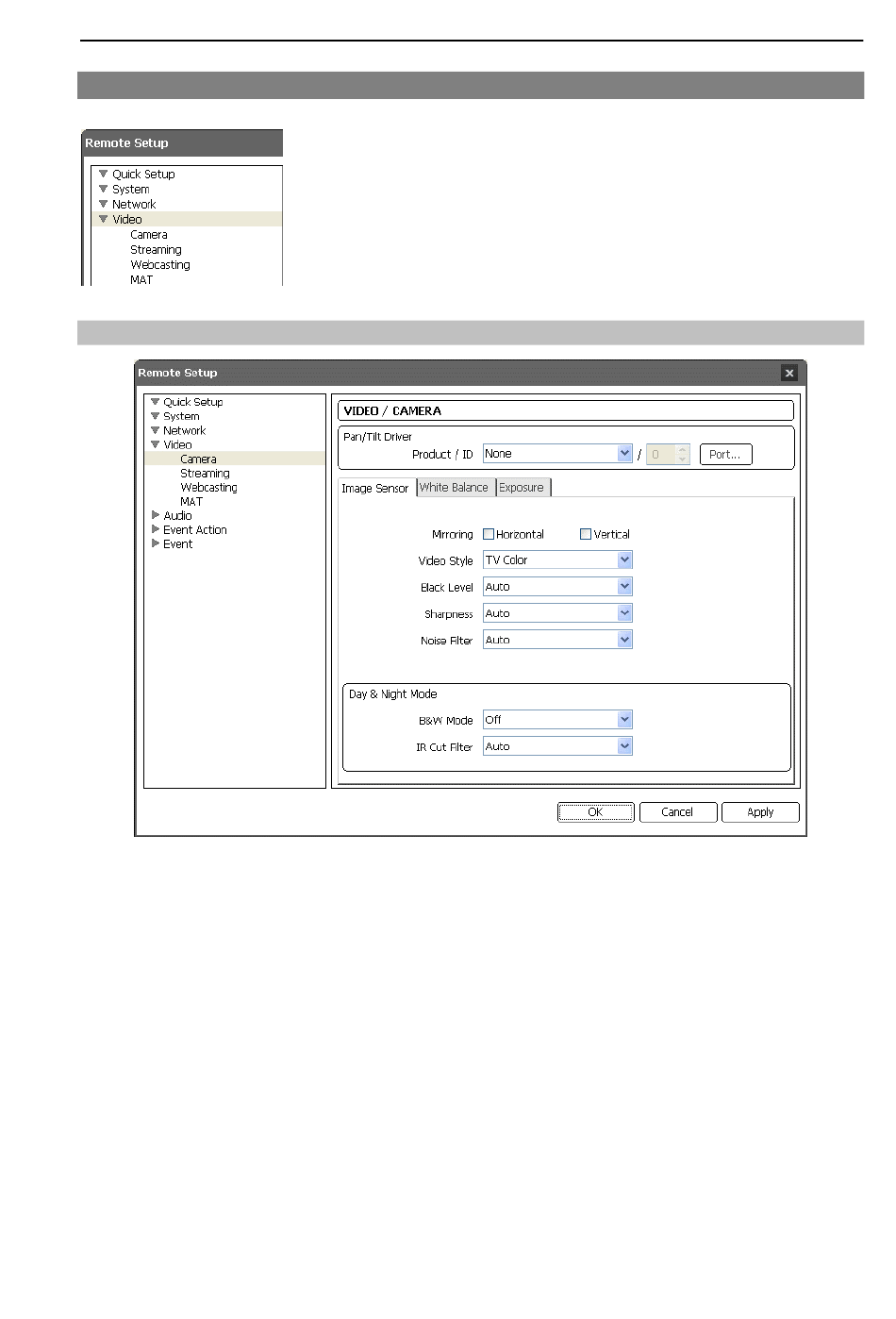Select Streaming in the top panel tree
This screenshot has width=896, height=1319.
tap(156, 250)
